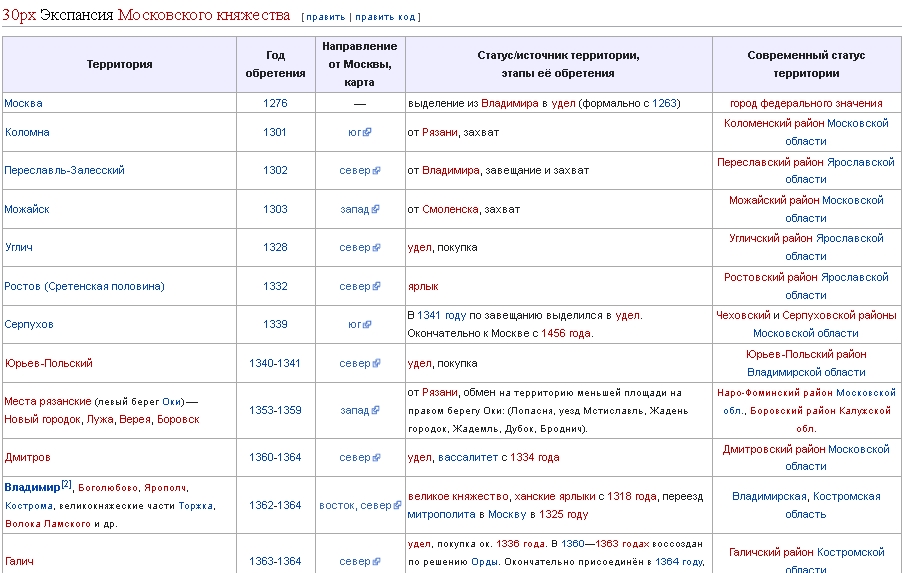Open the Можайск territory link
Screen dimensions: 911x573
[x=27, y=209]
